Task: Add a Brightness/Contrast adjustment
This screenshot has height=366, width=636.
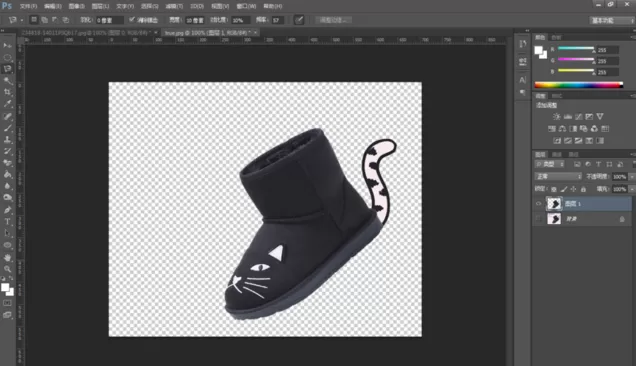Action: 556,116
